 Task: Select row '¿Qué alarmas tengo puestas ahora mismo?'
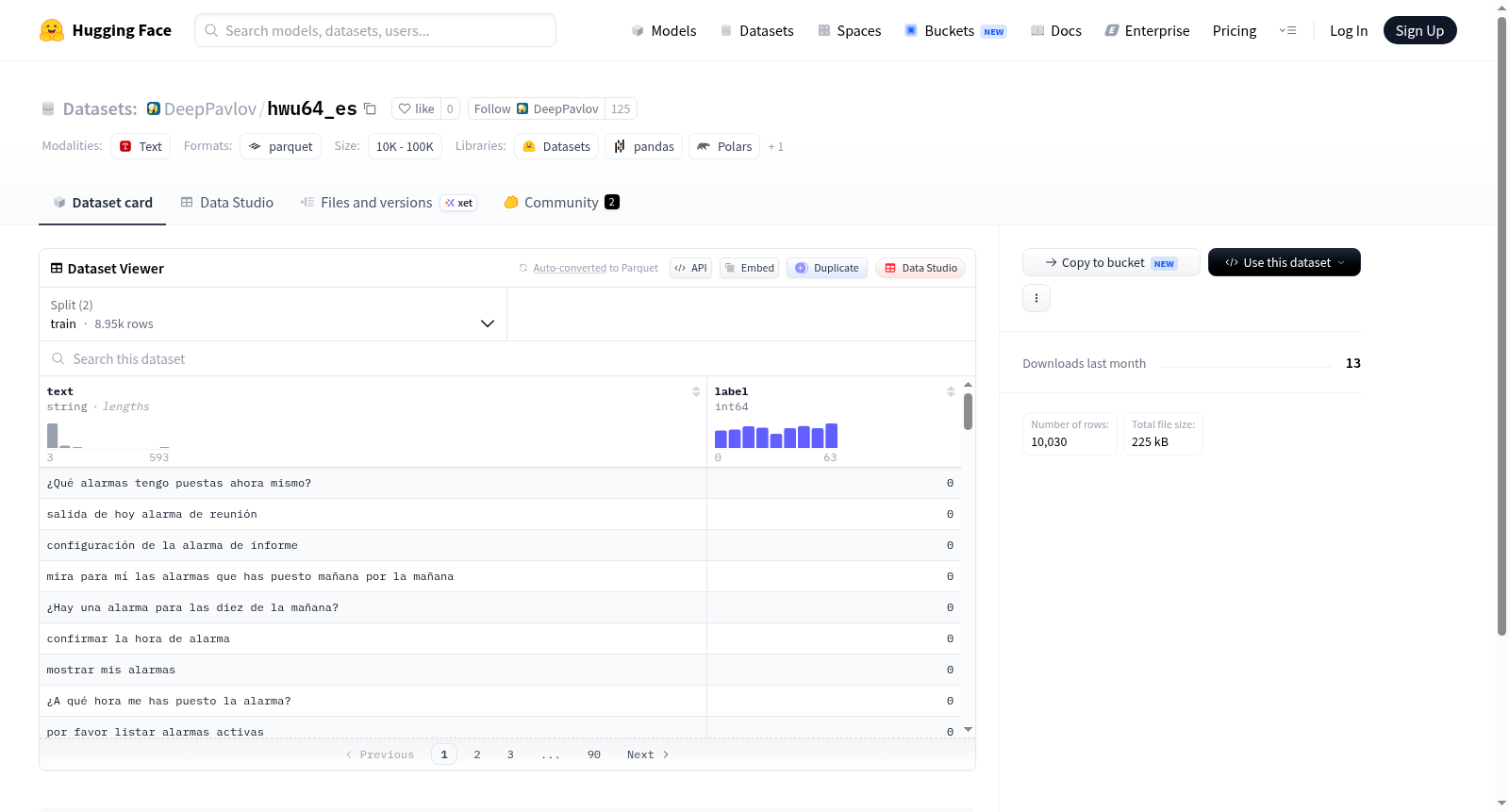coord(500,483)
